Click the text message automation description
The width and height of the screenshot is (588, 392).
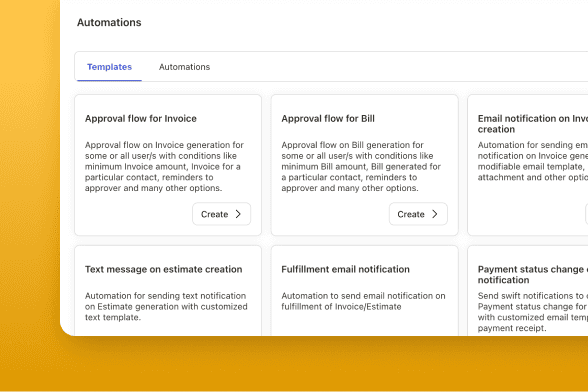(166, 306)
